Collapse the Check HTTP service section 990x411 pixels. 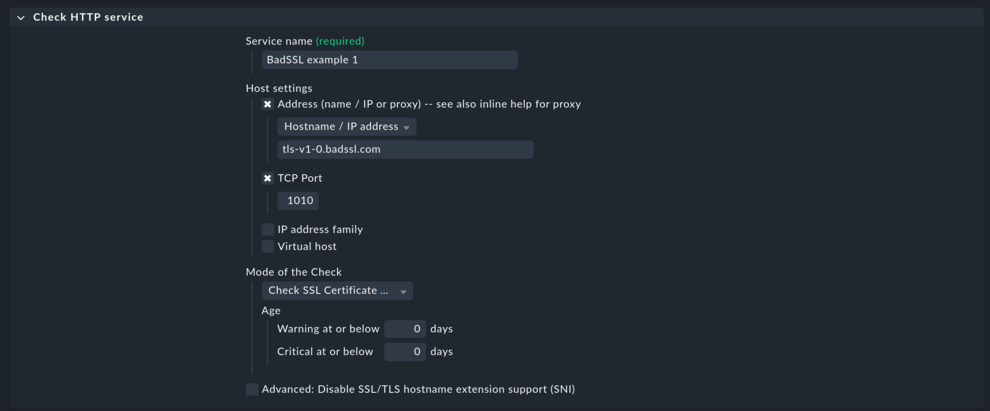tap(20, 18)
